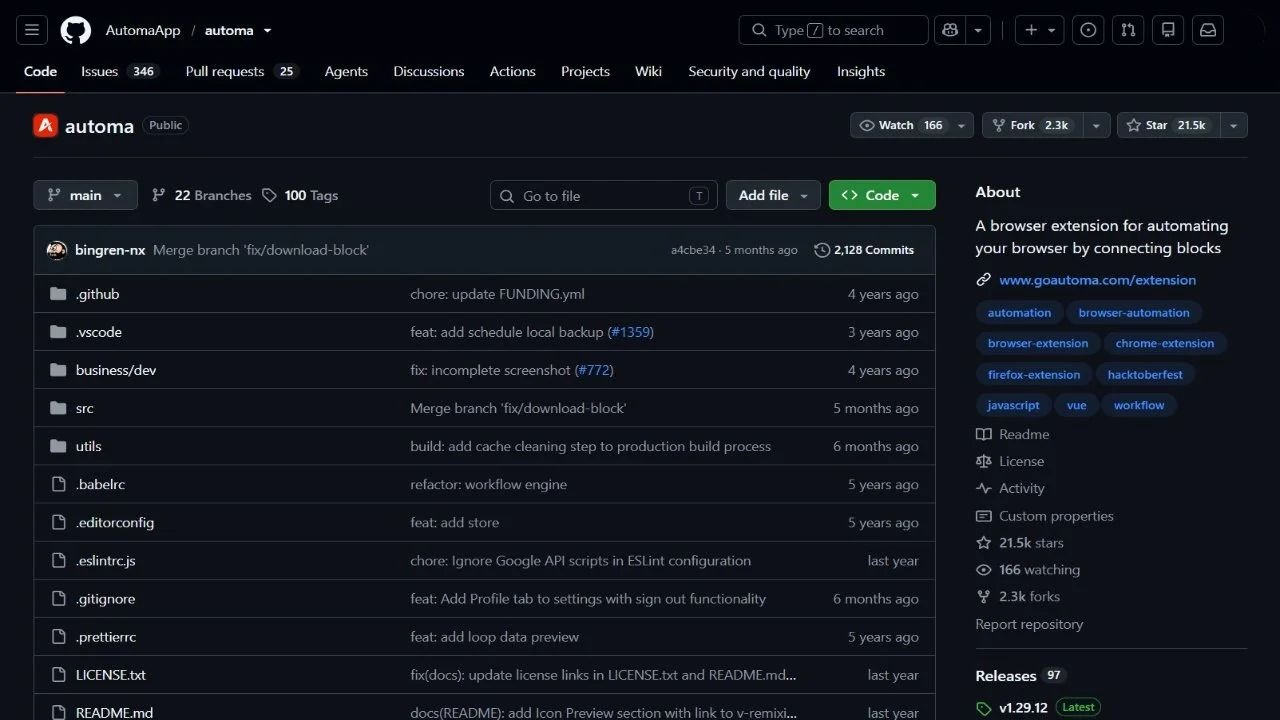This screenshot has width=1280, height=720.
Task: Open pull requests icon in header
Action: click(x=1128, y=30)
